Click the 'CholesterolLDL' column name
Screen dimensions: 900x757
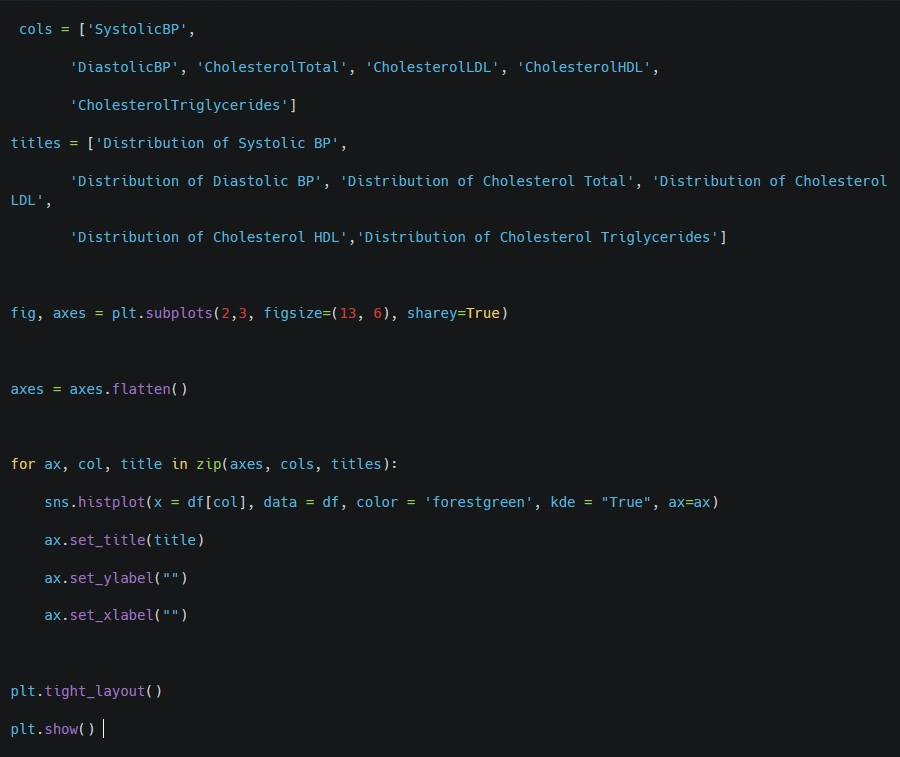tap(432, 67)
